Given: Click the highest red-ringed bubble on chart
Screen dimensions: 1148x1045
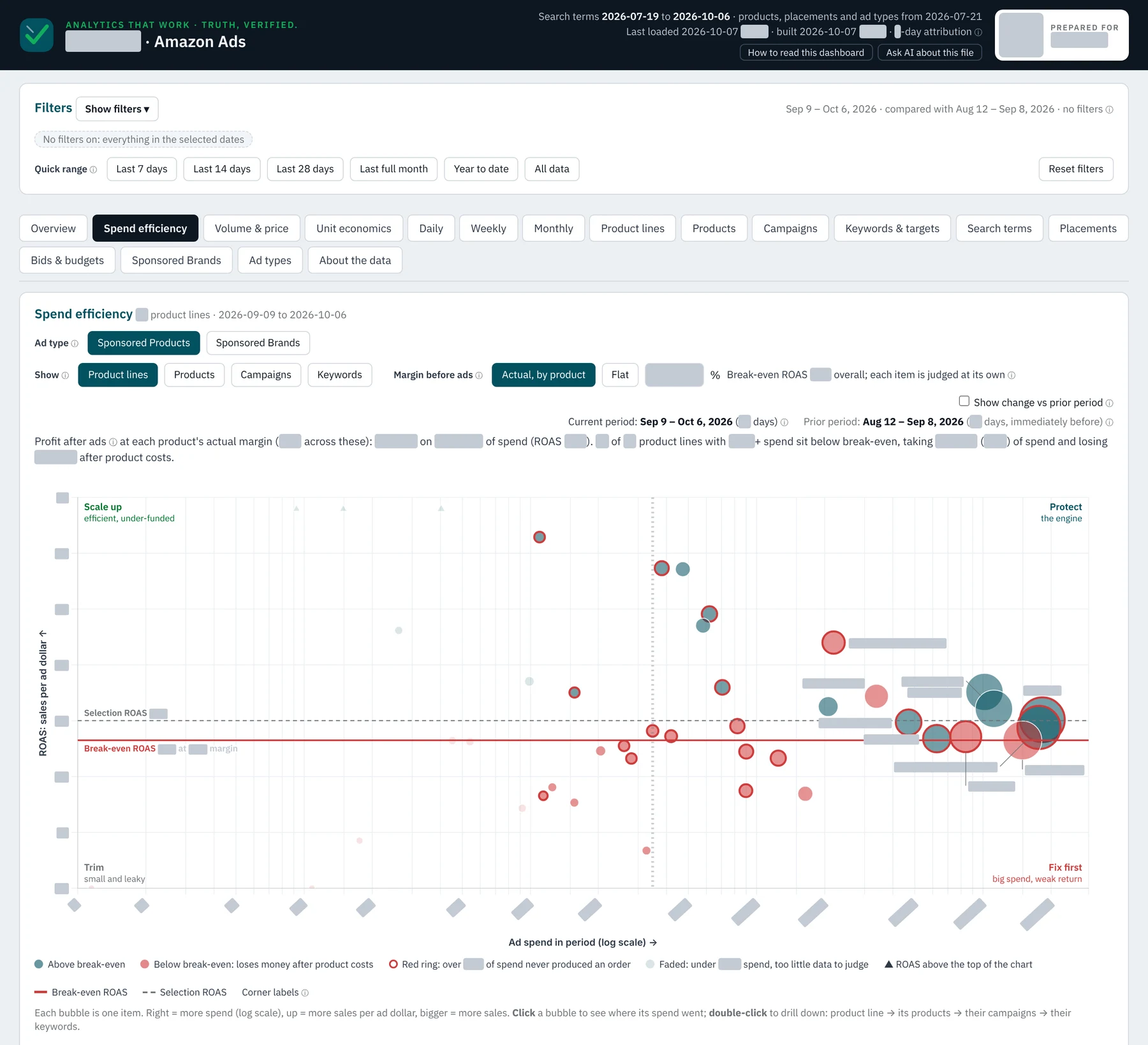Looking at the screenshot, I should [x=540, y=537].
